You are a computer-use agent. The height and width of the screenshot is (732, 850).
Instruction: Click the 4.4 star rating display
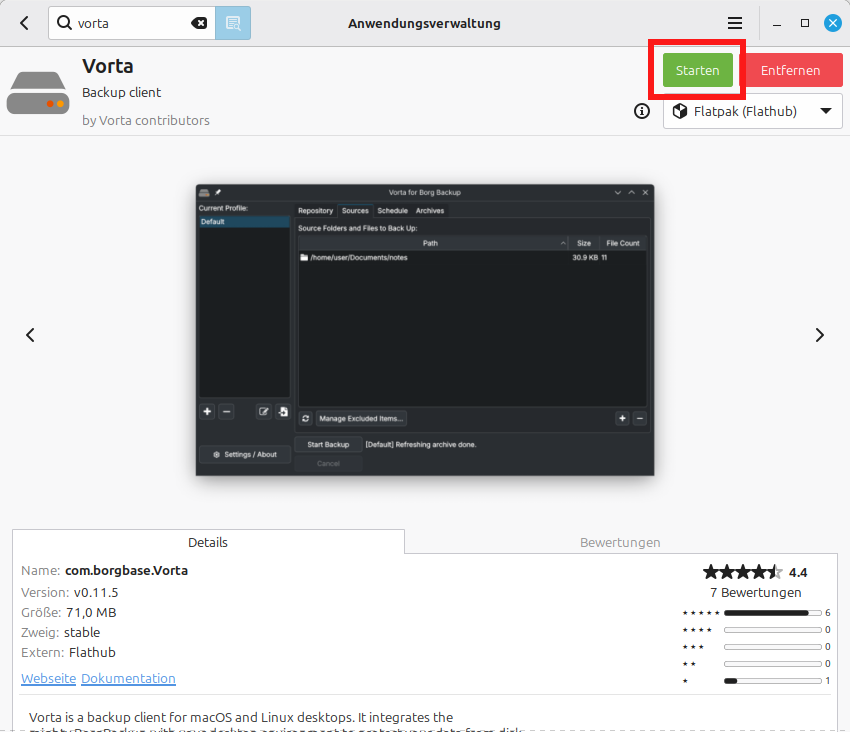[755, 572]
